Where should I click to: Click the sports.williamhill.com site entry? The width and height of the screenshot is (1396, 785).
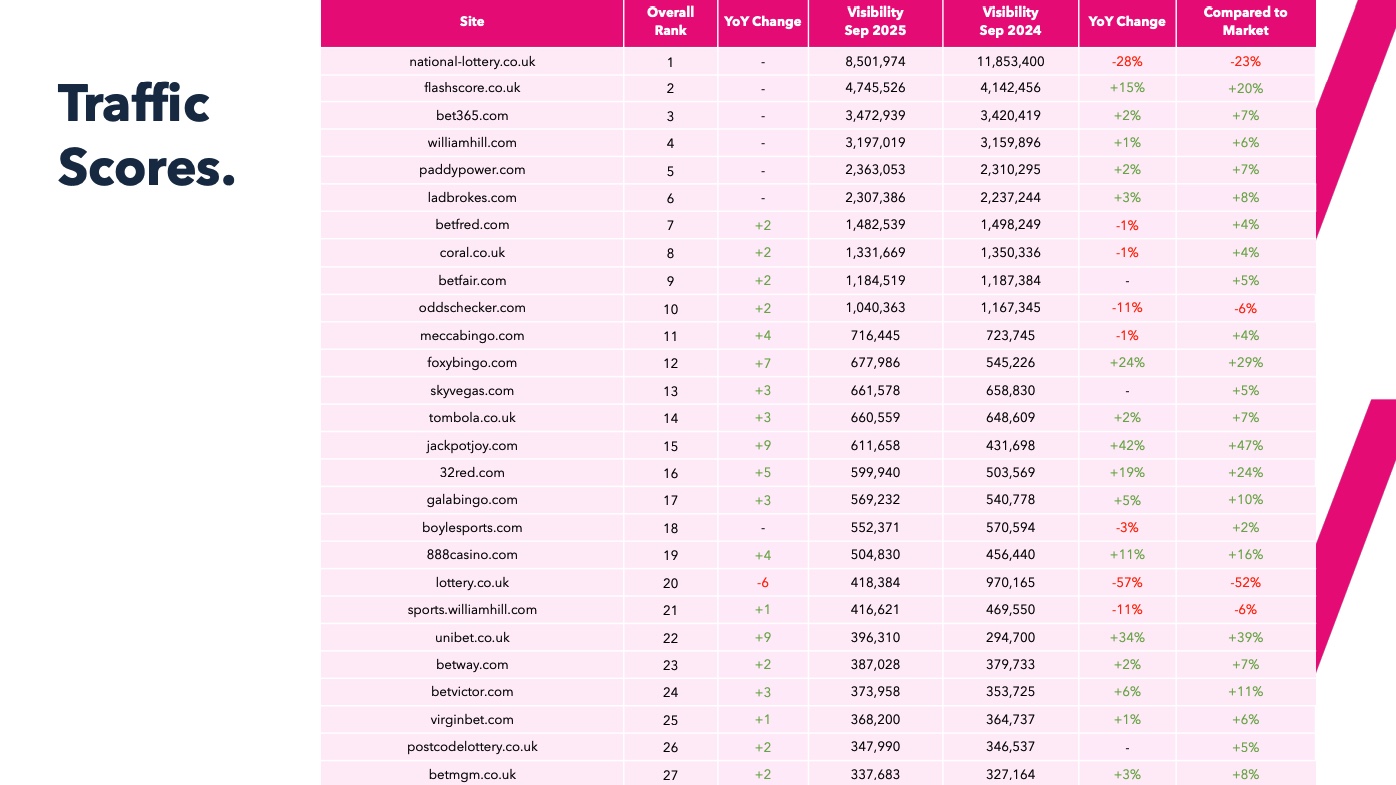click(472, 610)
